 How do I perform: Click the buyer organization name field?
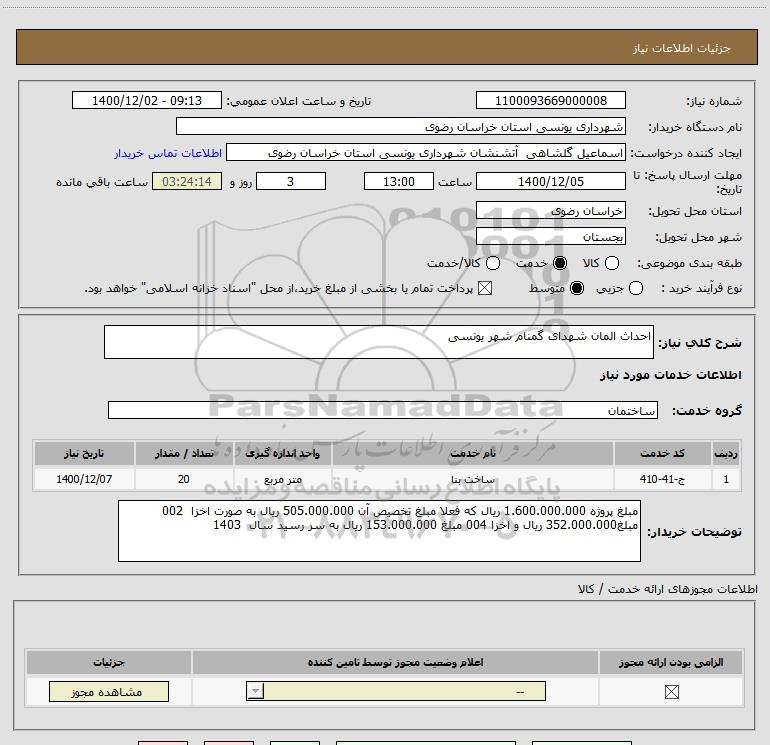(401, 126)
